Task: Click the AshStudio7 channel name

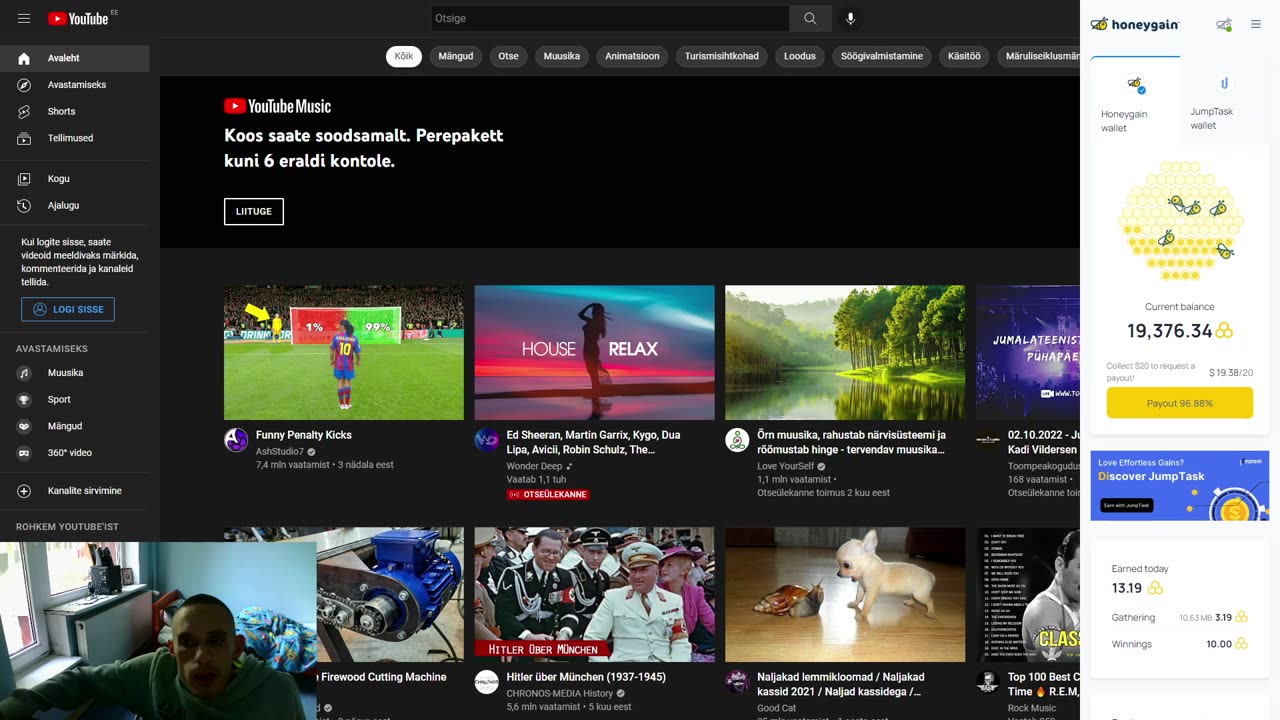Action: point(280,451)
